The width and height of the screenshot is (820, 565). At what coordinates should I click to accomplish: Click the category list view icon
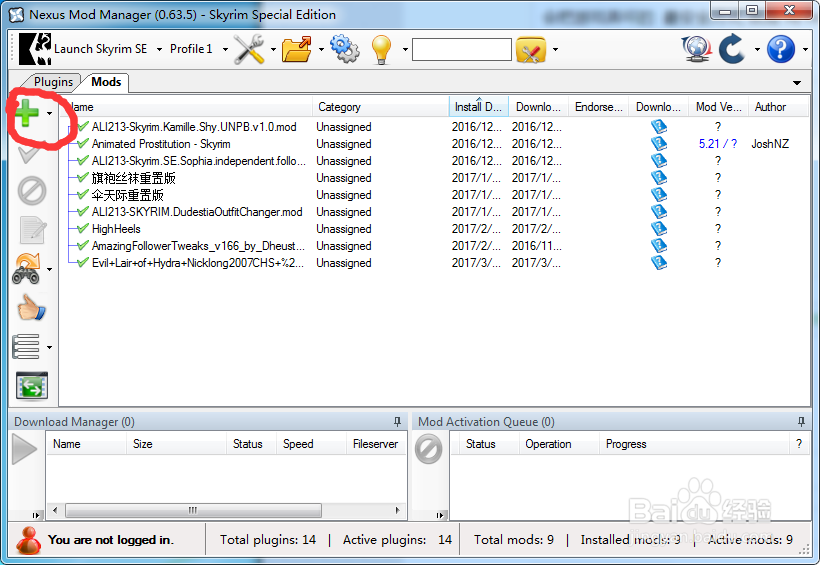(x=26, y=346)
